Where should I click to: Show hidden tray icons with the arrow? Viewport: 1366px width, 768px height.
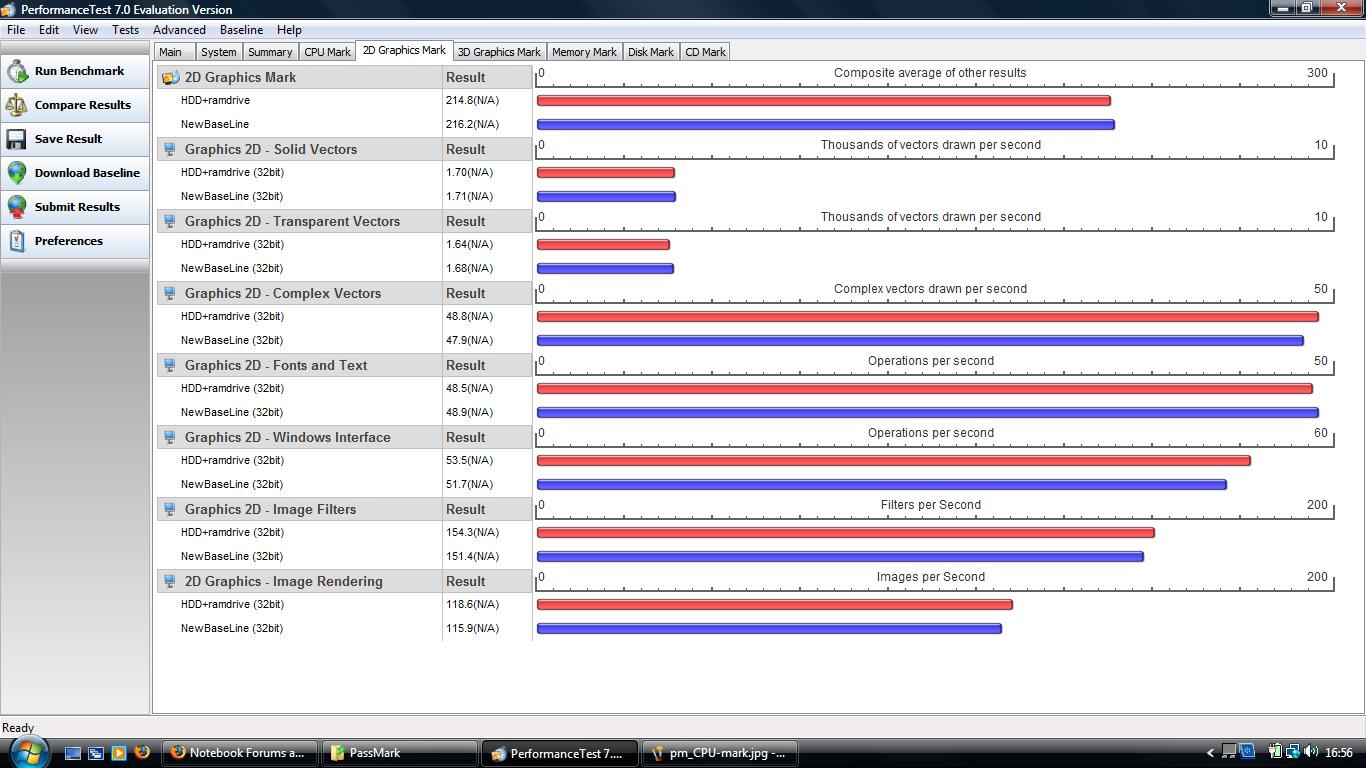(x=1211, y=753)
